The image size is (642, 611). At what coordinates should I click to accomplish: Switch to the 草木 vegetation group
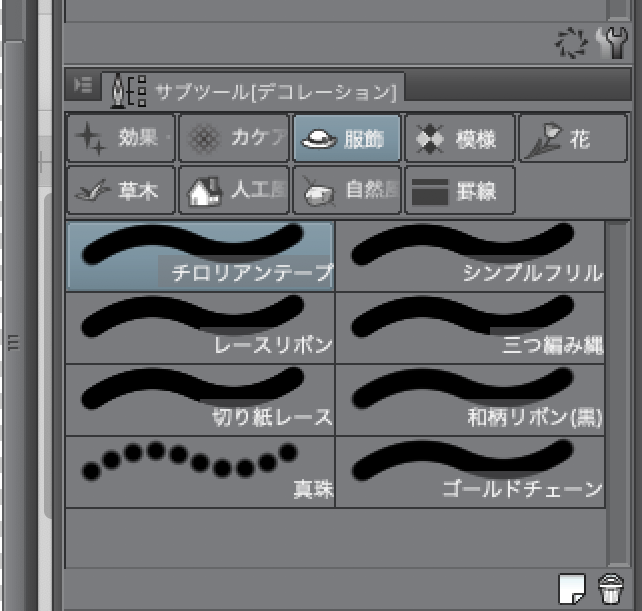[x=120, y=190]
